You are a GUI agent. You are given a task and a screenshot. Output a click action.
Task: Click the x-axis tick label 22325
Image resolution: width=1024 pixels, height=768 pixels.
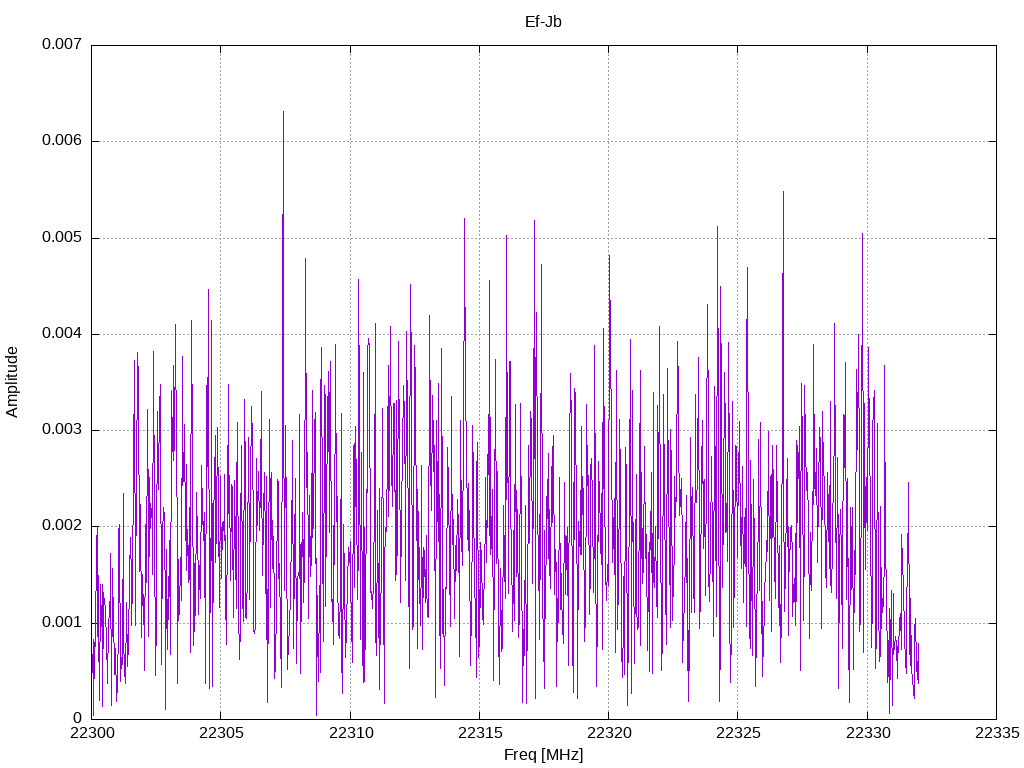[x=738, y=733]
